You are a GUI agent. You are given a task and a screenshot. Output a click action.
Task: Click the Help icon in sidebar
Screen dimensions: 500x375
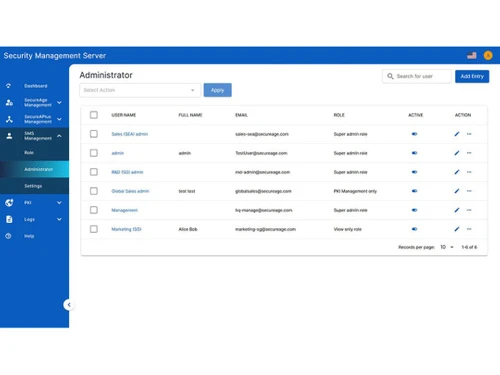pyautogui.click(x=8, y=236)
